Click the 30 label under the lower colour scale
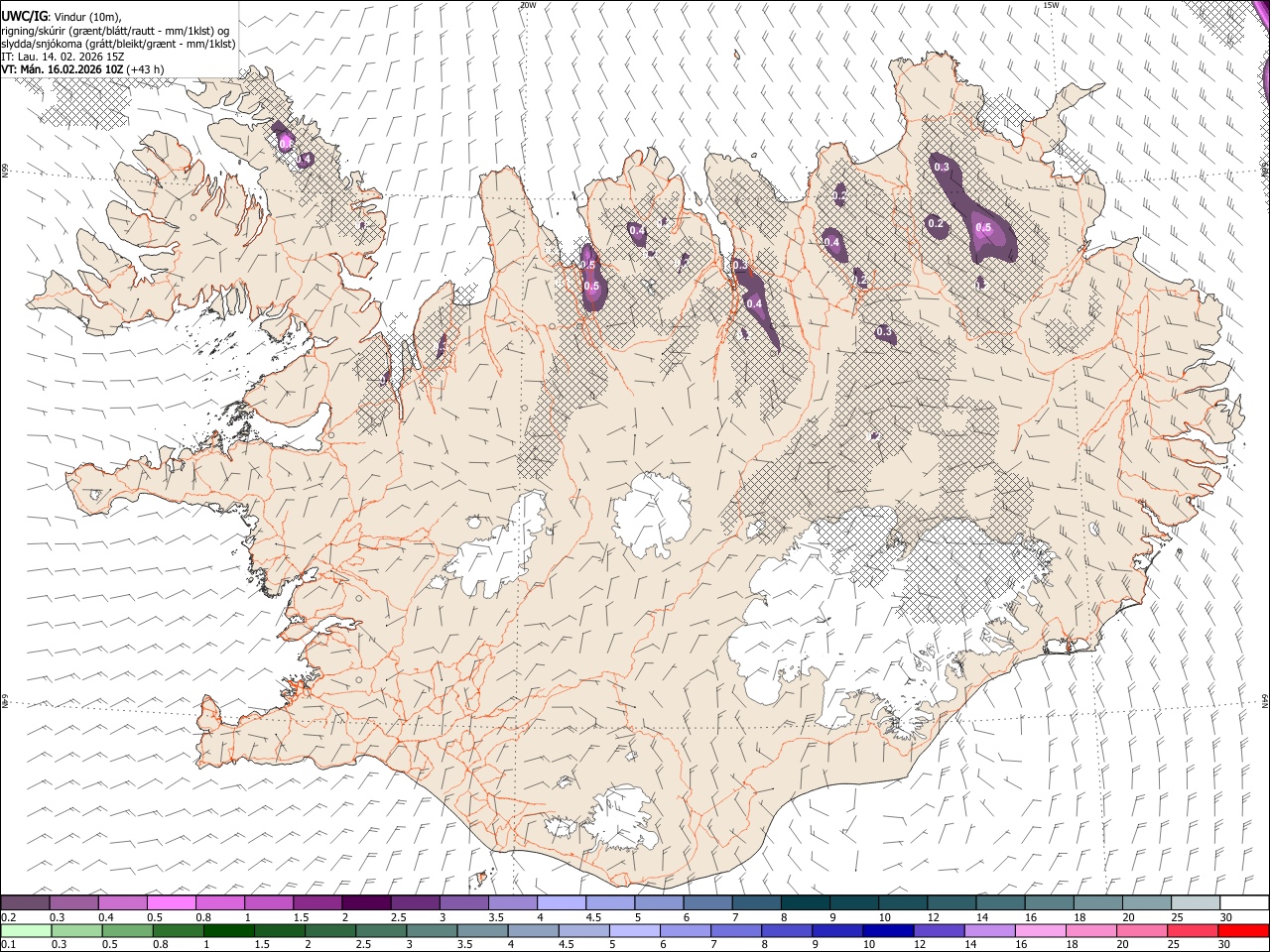 1225,944
